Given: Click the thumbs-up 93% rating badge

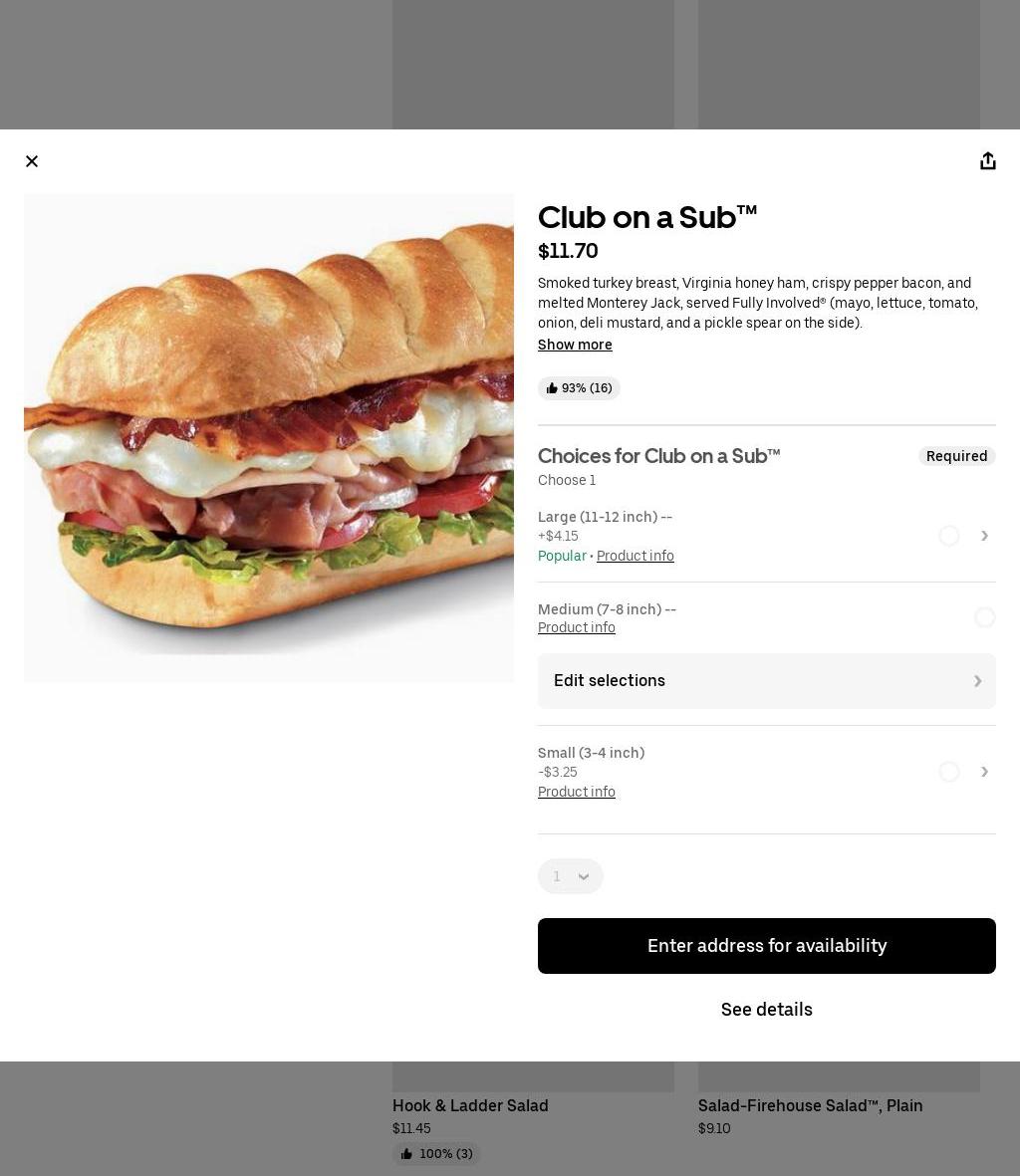Looking at the screenshot, I should tap(579, 388).
